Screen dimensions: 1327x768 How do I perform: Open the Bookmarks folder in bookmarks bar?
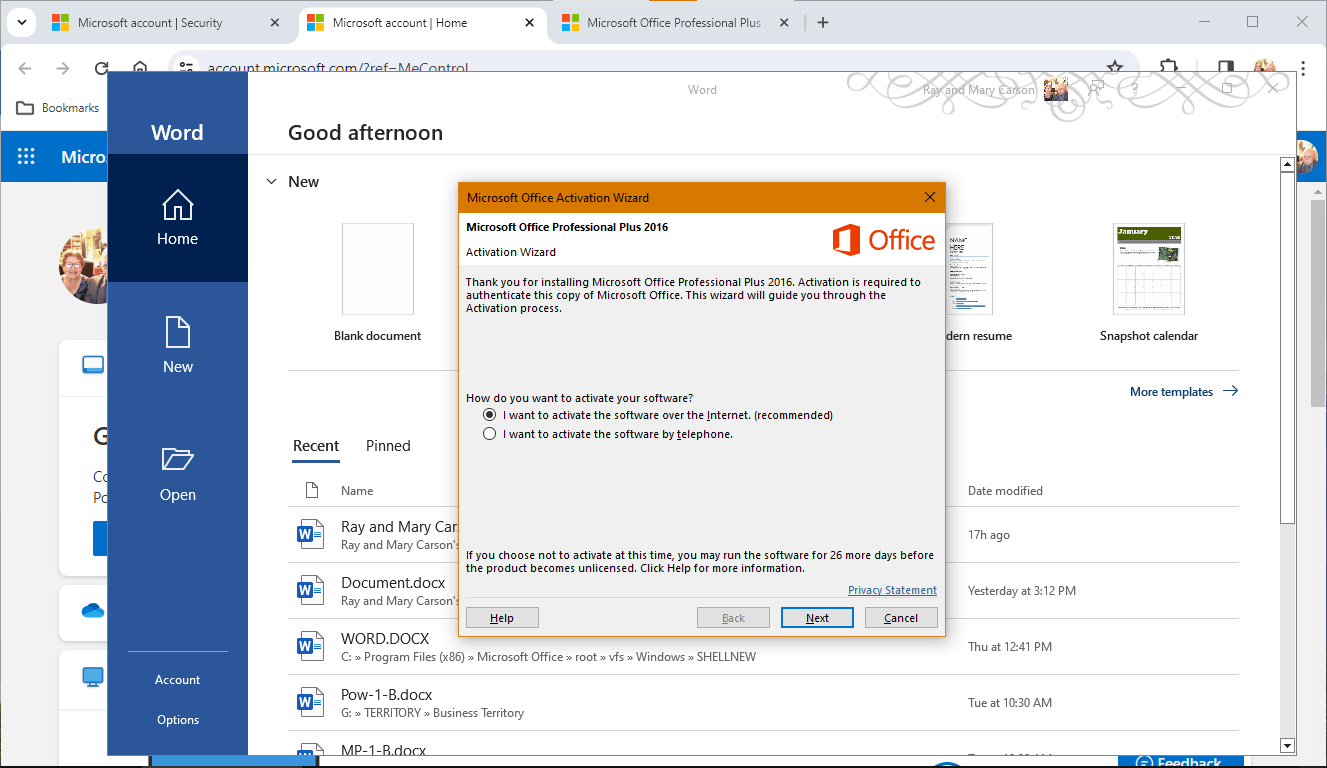[58, 108]
